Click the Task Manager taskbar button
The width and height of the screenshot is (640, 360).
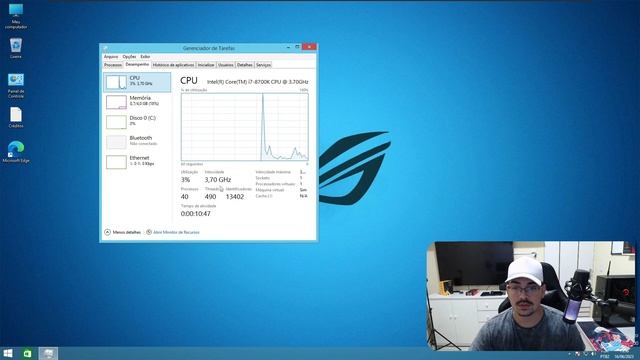48,353
